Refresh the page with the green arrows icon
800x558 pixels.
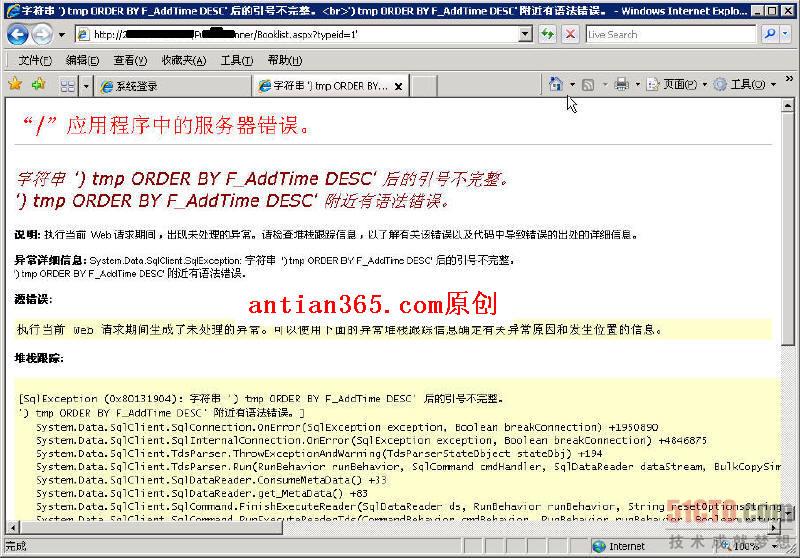click(547, 35)
